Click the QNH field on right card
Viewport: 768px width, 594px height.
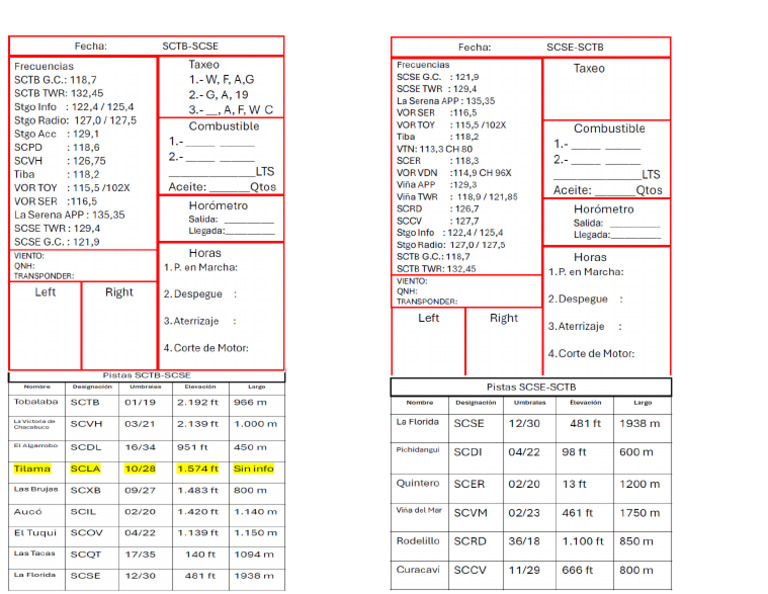tap(407, 291)
